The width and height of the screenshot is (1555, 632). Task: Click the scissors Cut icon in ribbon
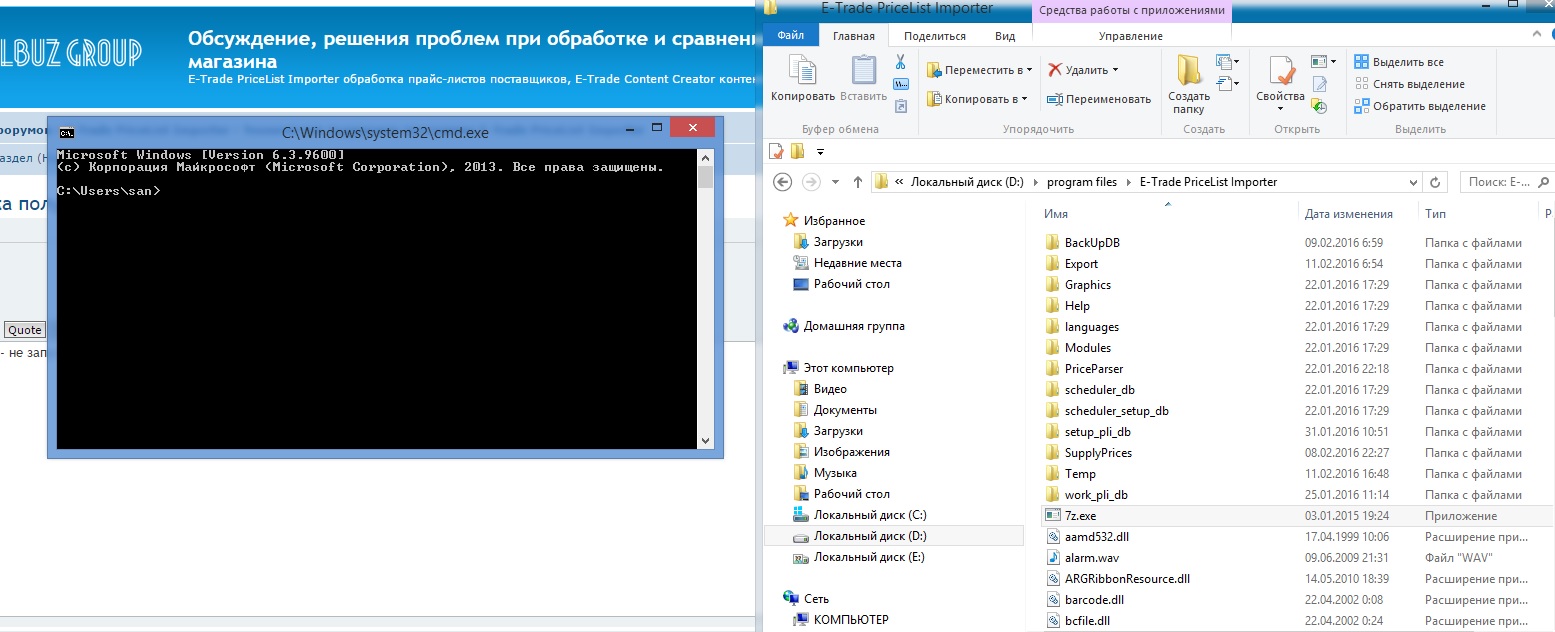[900, 62]
